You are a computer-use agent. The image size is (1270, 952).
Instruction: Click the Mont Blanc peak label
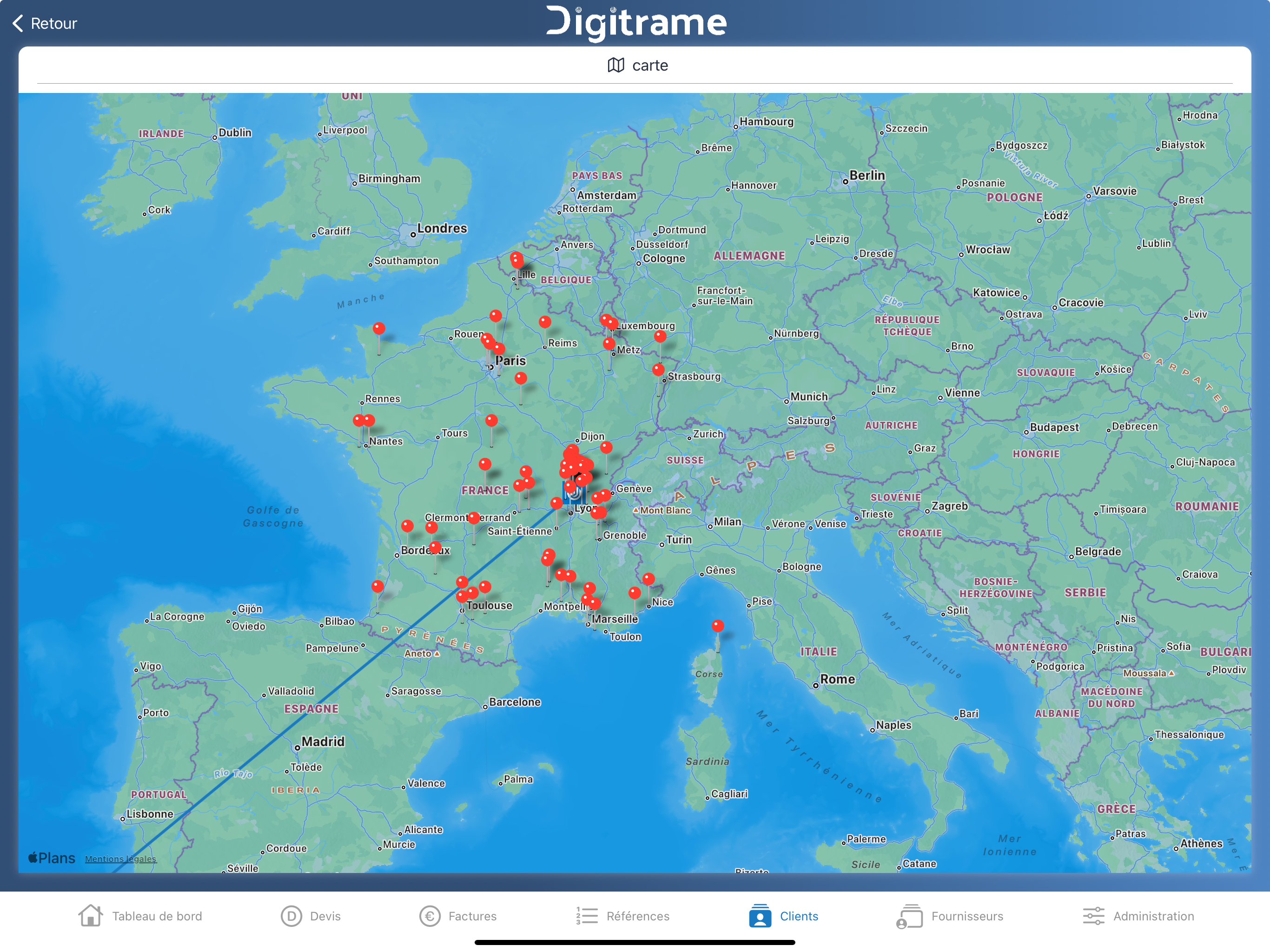pos(665,510)
